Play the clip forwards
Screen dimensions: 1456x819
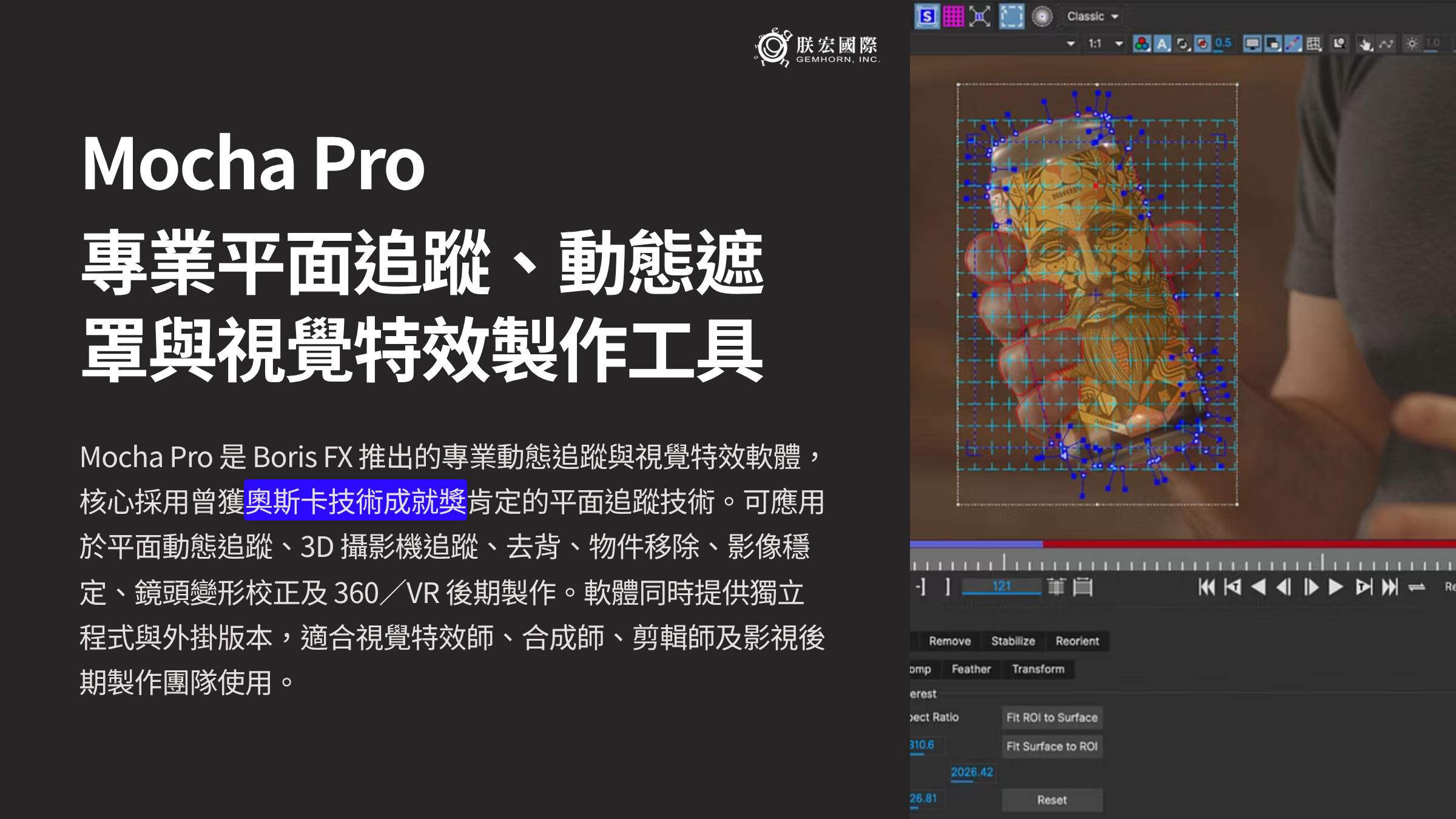(x=1336, y=587)
